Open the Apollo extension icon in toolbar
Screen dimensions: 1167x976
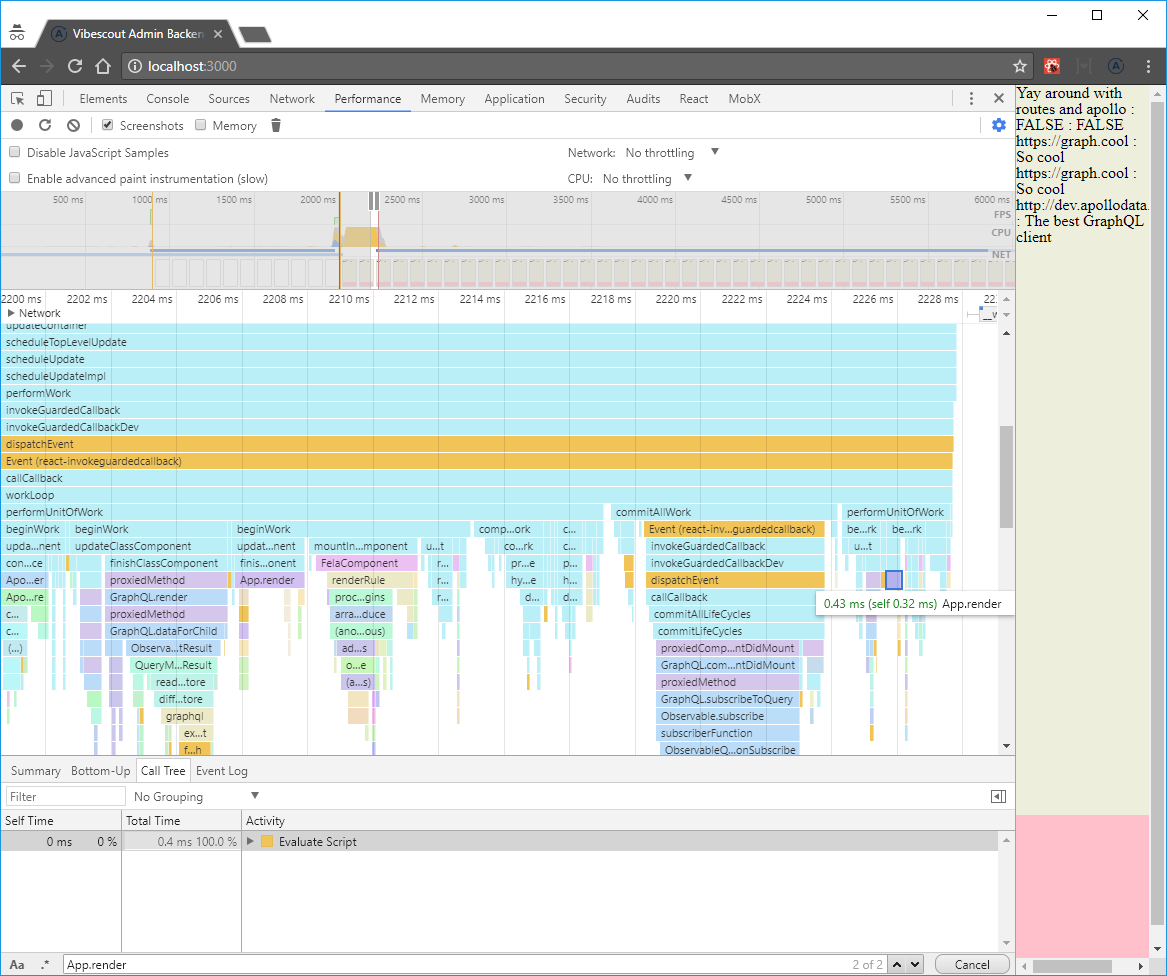tap(1116, 66)
